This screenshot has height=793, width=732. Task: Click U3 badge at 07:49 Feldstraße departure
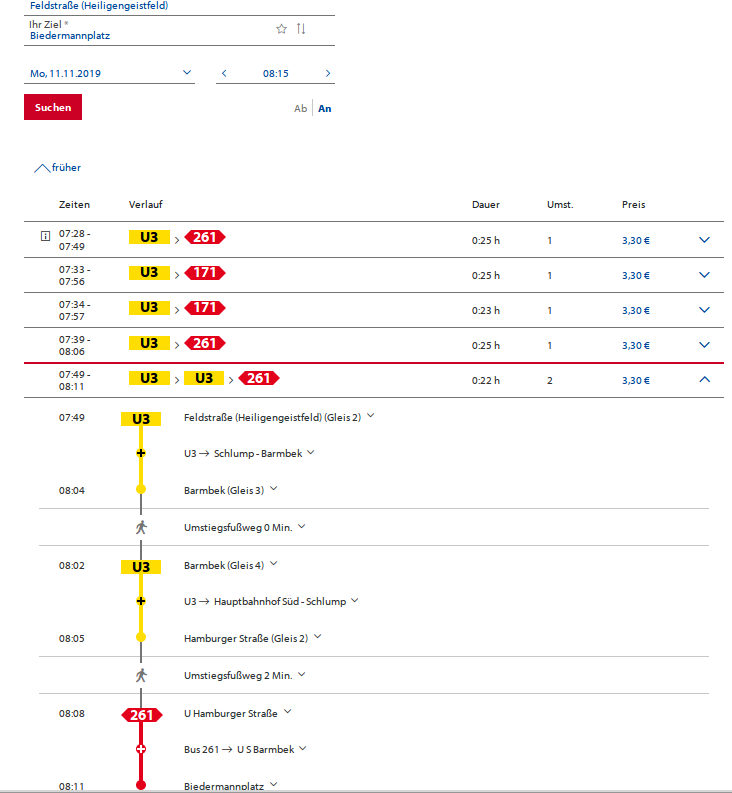[141, 419]
